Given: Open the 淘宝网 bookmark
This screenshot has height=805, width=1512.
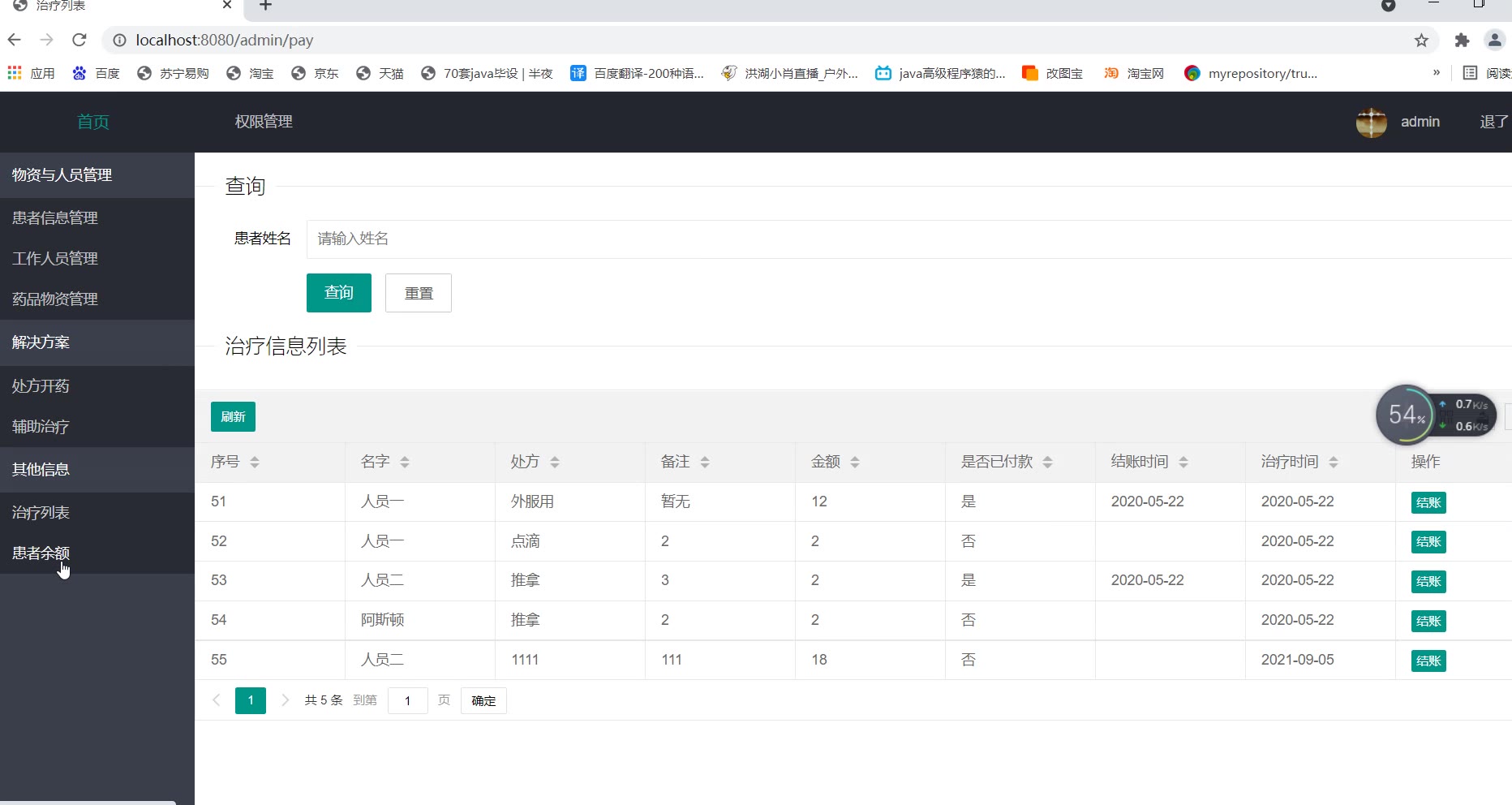Looking at the screenshot, I should click(1134, 73).
